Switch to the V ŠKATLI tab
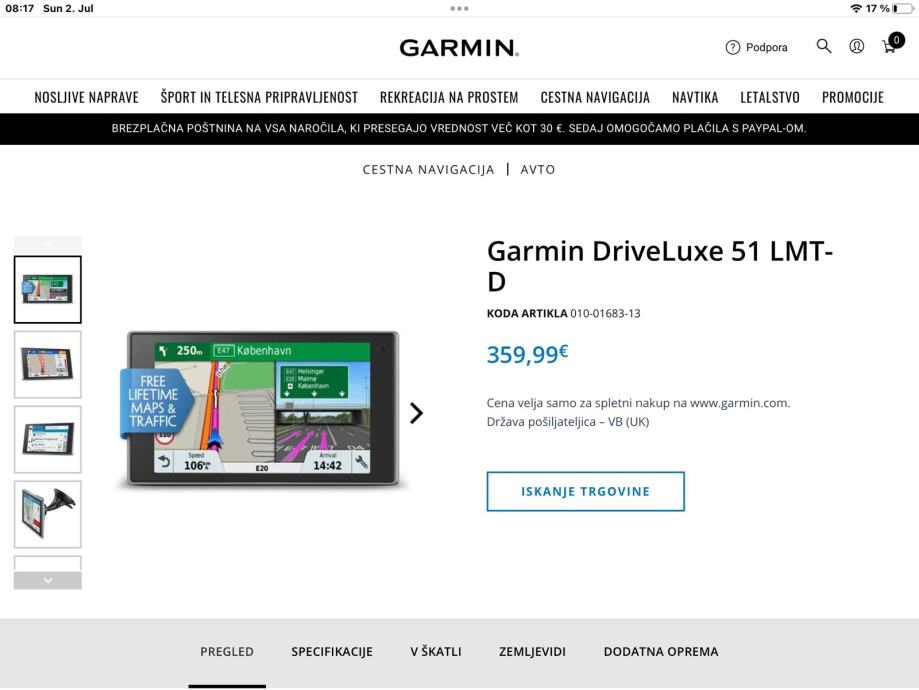Viewport: 919px width, 690px height. click(x=436, y=652)
